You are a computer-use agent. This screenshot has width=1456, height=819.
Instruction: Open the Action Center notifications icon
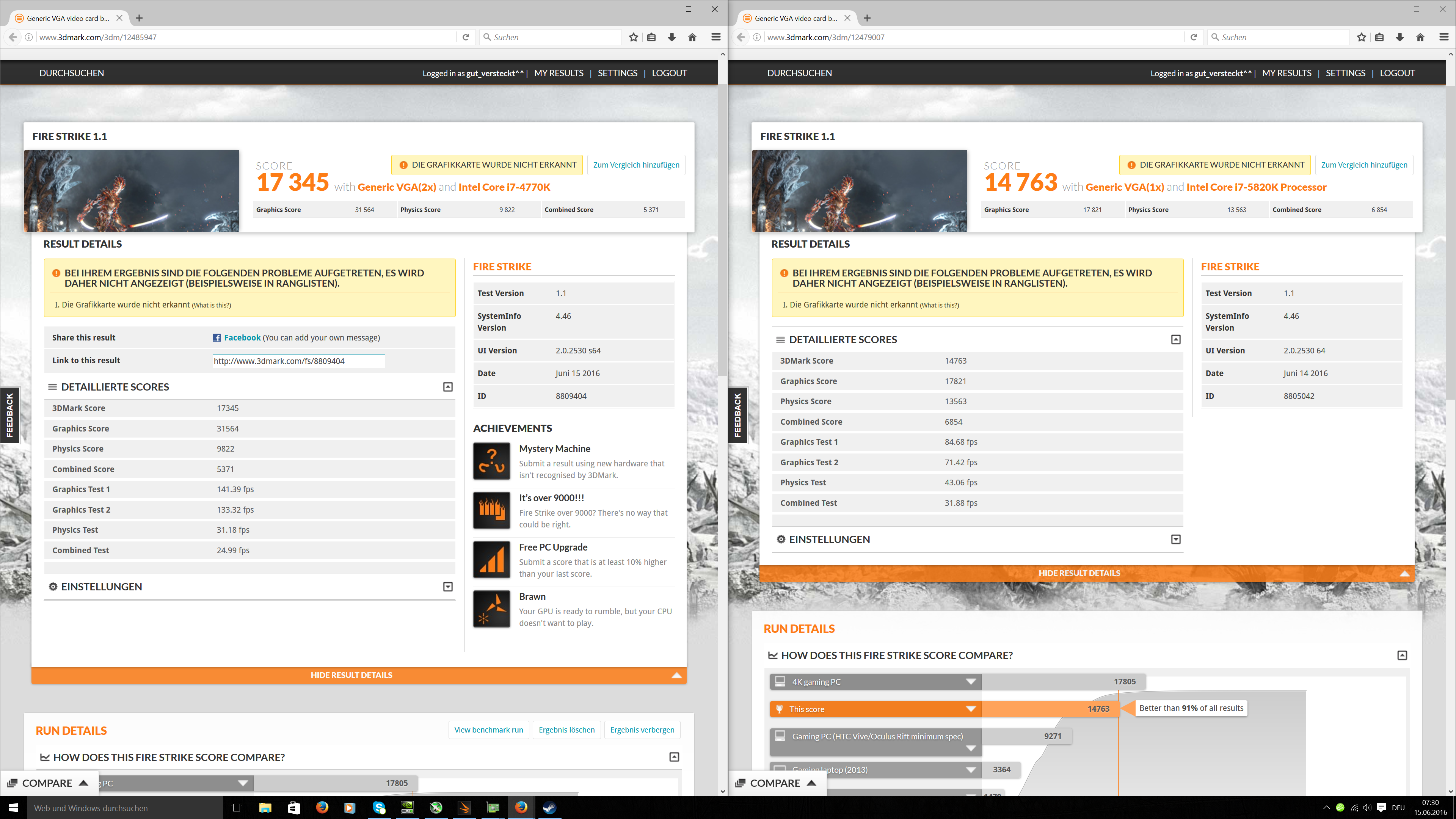[x=1381, y=808]
